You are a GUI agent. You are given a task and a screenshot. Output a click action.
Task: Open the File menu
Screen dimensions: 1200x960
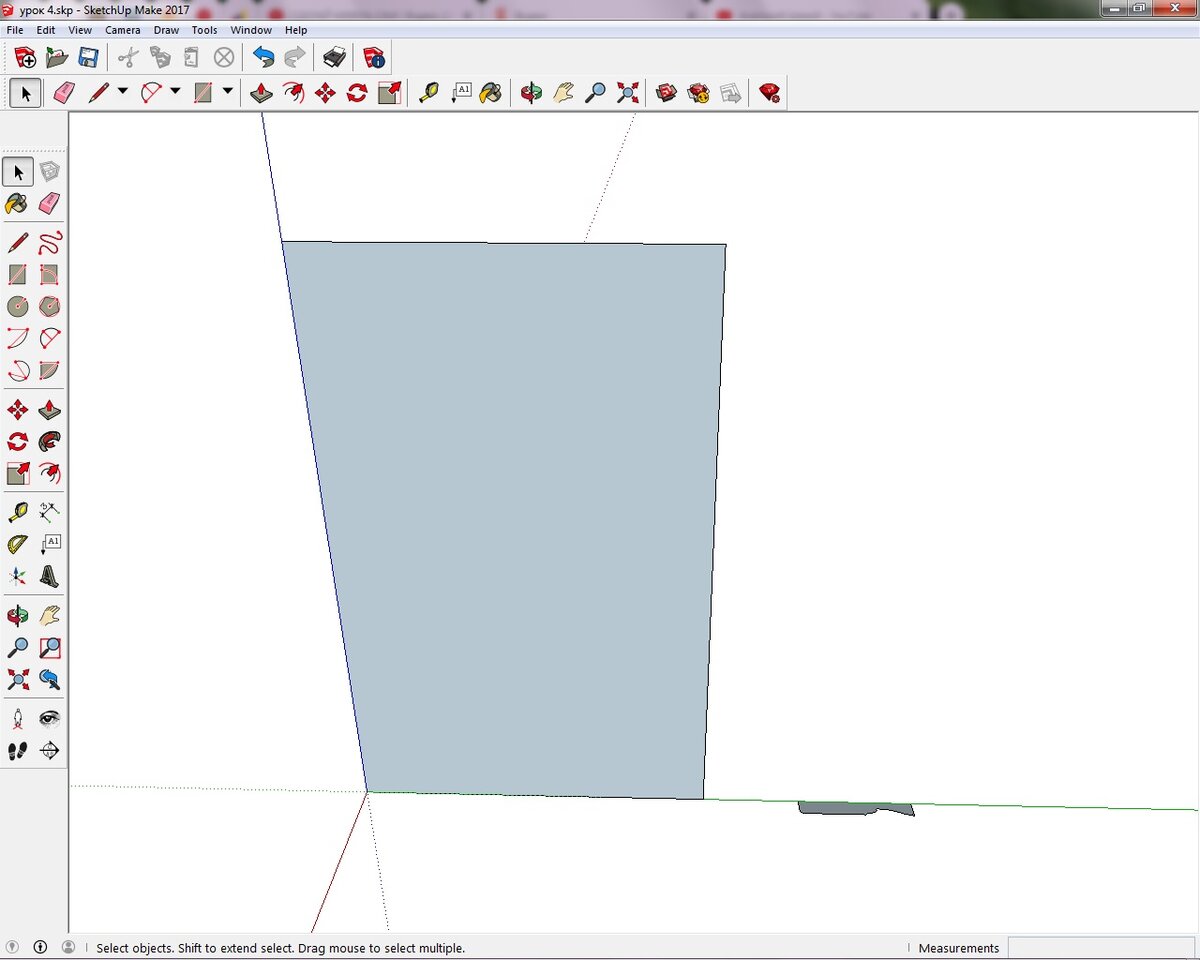click(15, 30)
